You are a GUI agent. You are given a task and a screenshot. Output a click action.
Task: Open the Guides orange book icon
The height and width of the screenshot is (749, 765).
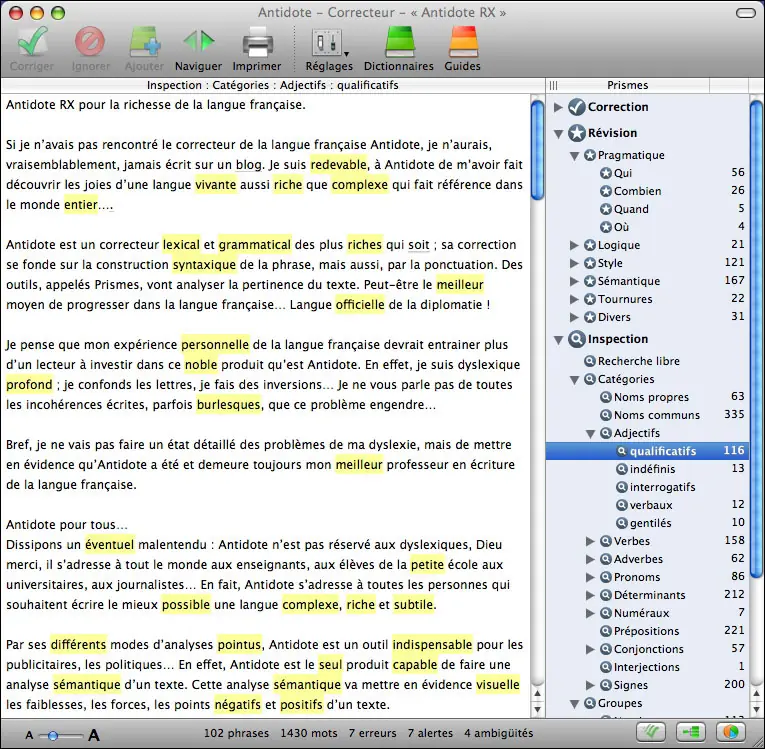463,42
